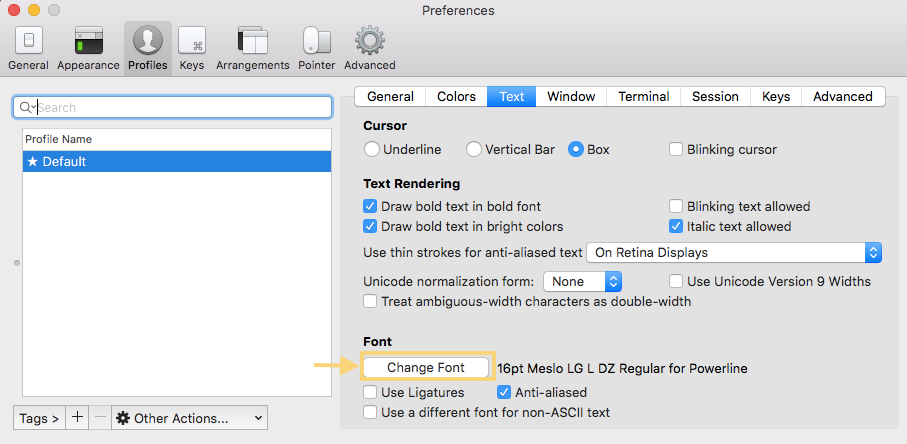Open the Other Actions menu

point(189,417)
